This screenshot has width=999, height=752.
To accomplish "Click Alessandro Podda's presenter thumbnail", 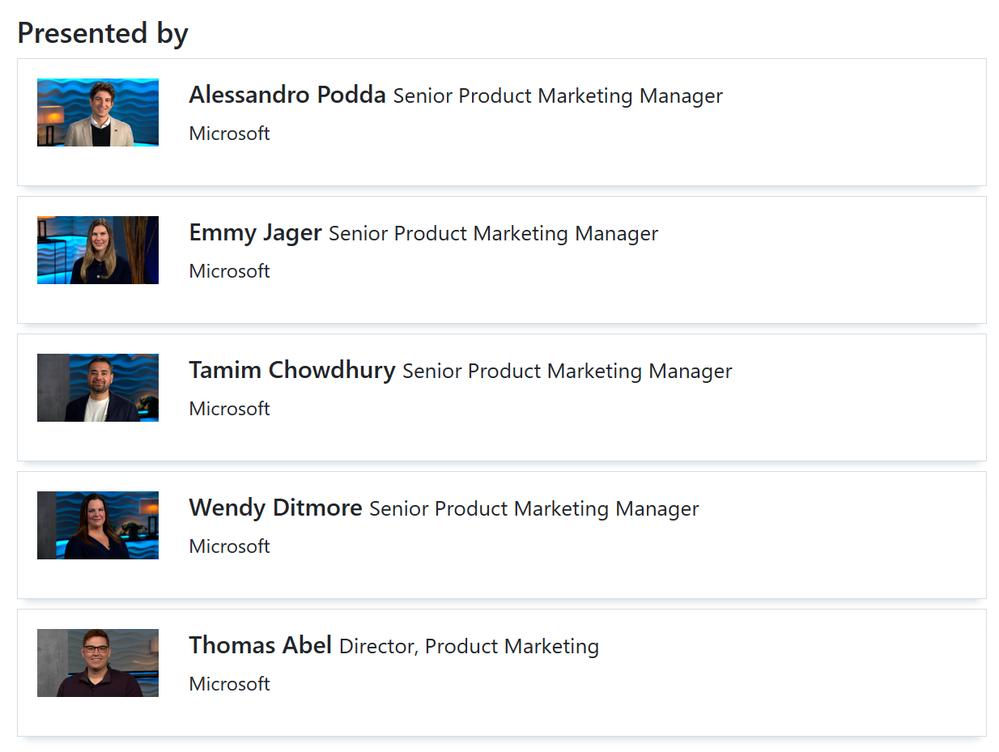I will coord(97,113).
